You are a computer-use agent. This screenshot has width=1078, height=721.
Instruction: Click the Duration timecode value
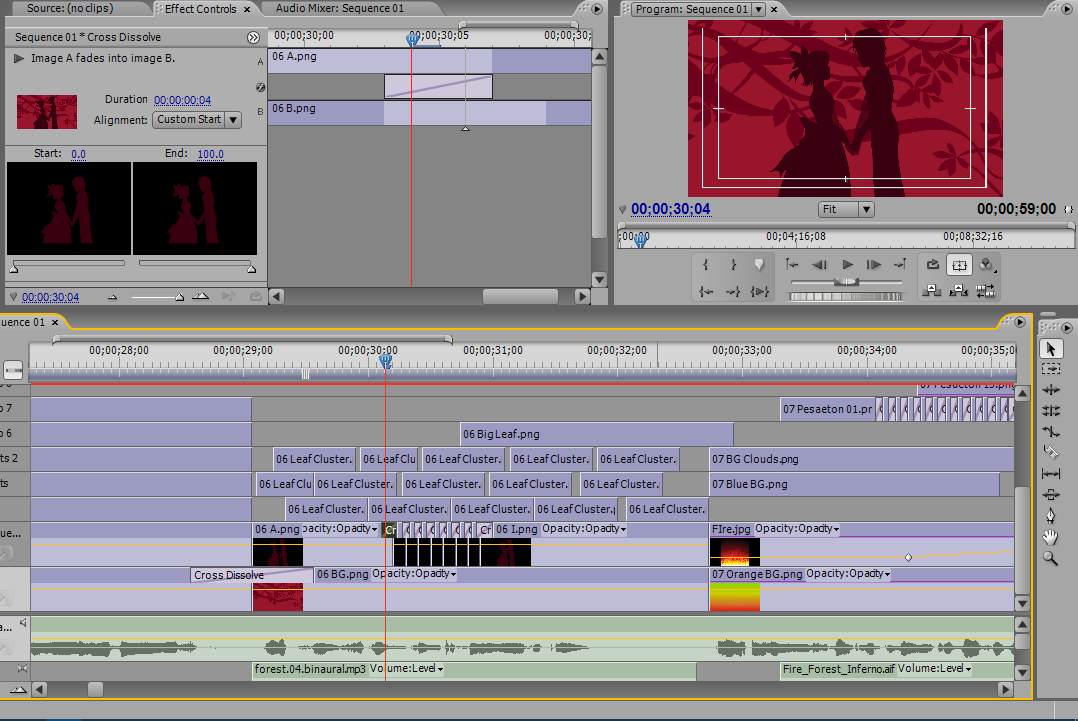pyautogui.click(x=182, y=100)
